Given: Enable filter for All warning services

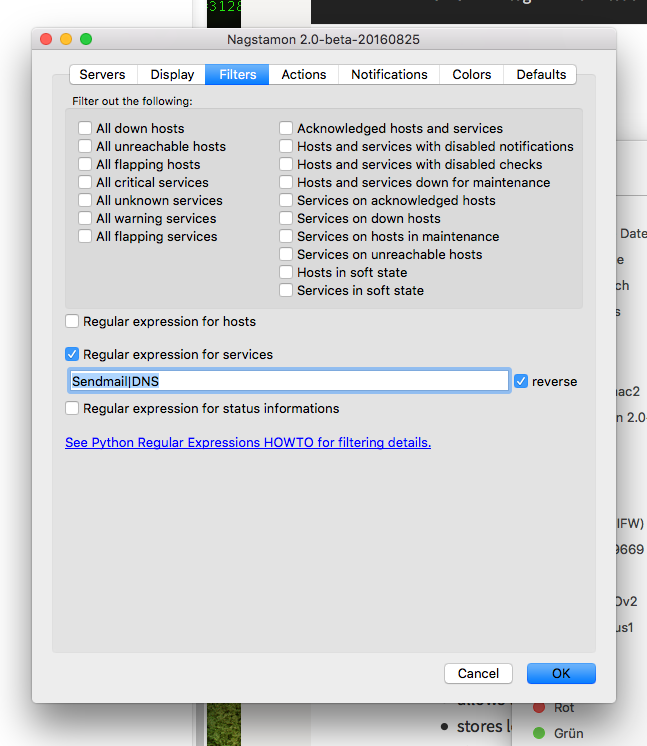Looking at the screenshot, I should pyautogui.click(x=86, y=219).
